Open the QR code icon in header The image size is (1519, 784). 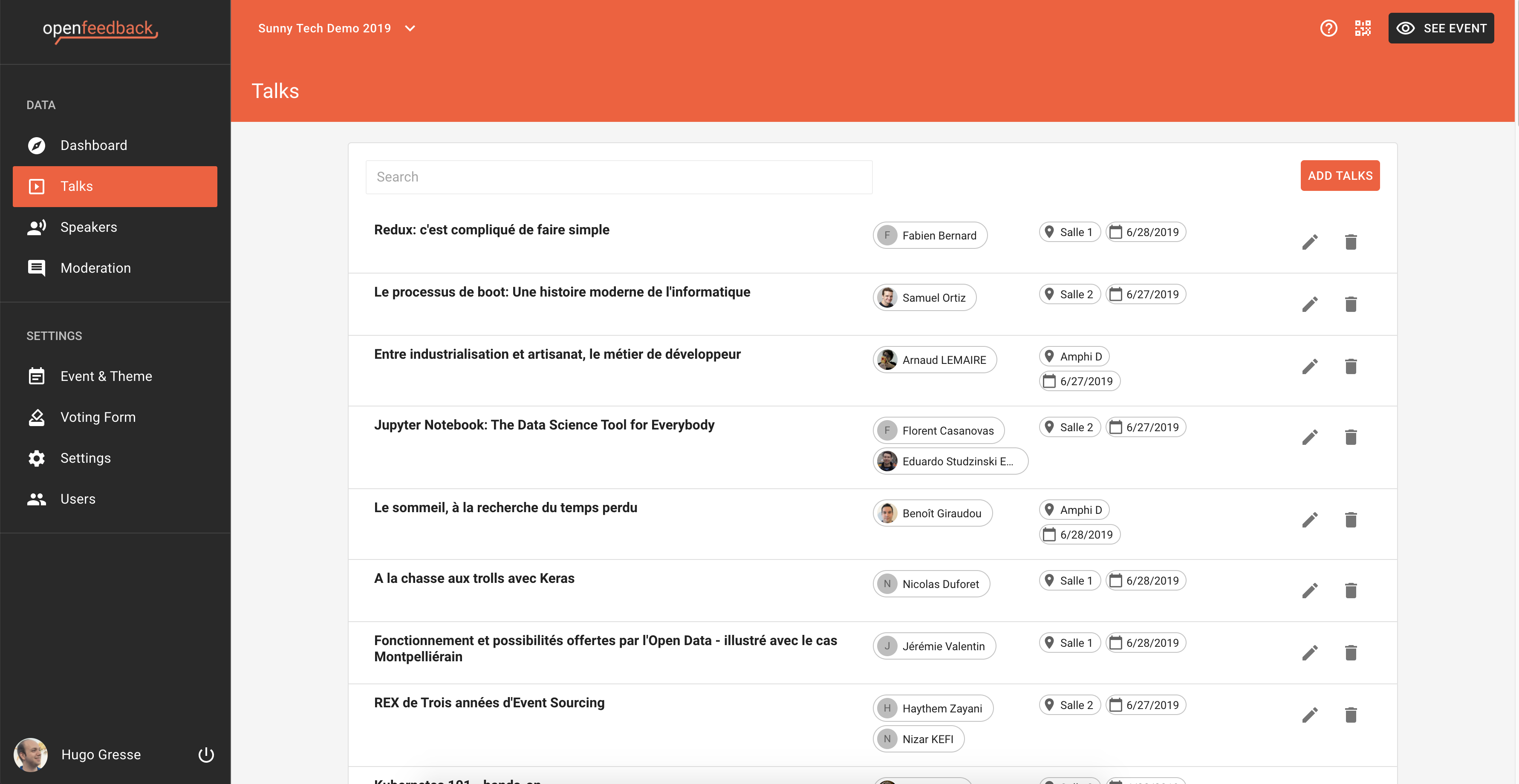tap(1363, 28)
